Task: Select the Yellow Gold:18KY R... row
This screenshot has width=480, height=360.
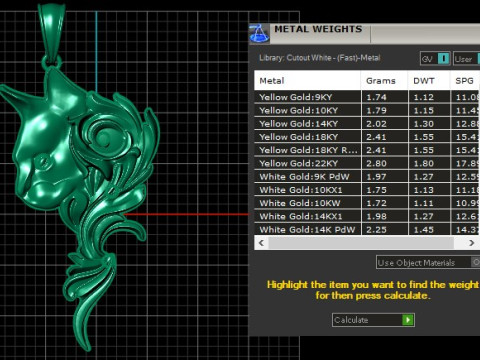Action: coord(367,150)
